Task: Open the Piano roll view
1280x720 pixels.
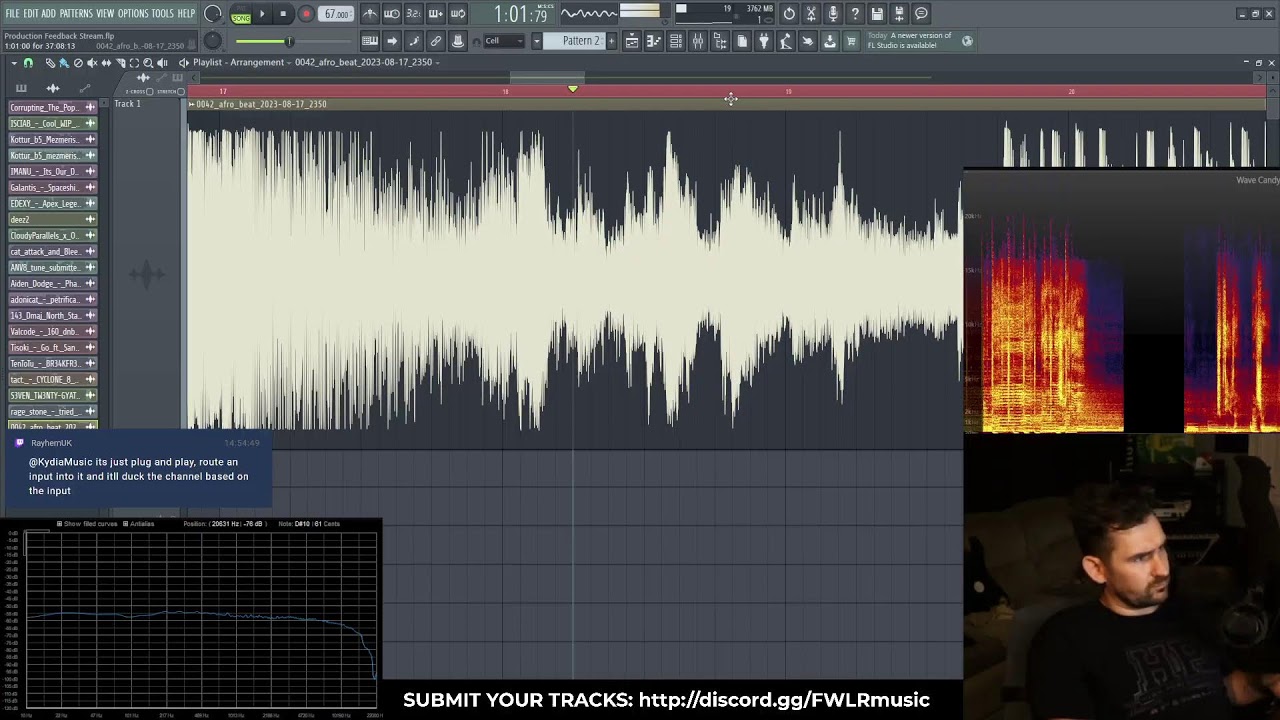Action: (x=654, y=41)
